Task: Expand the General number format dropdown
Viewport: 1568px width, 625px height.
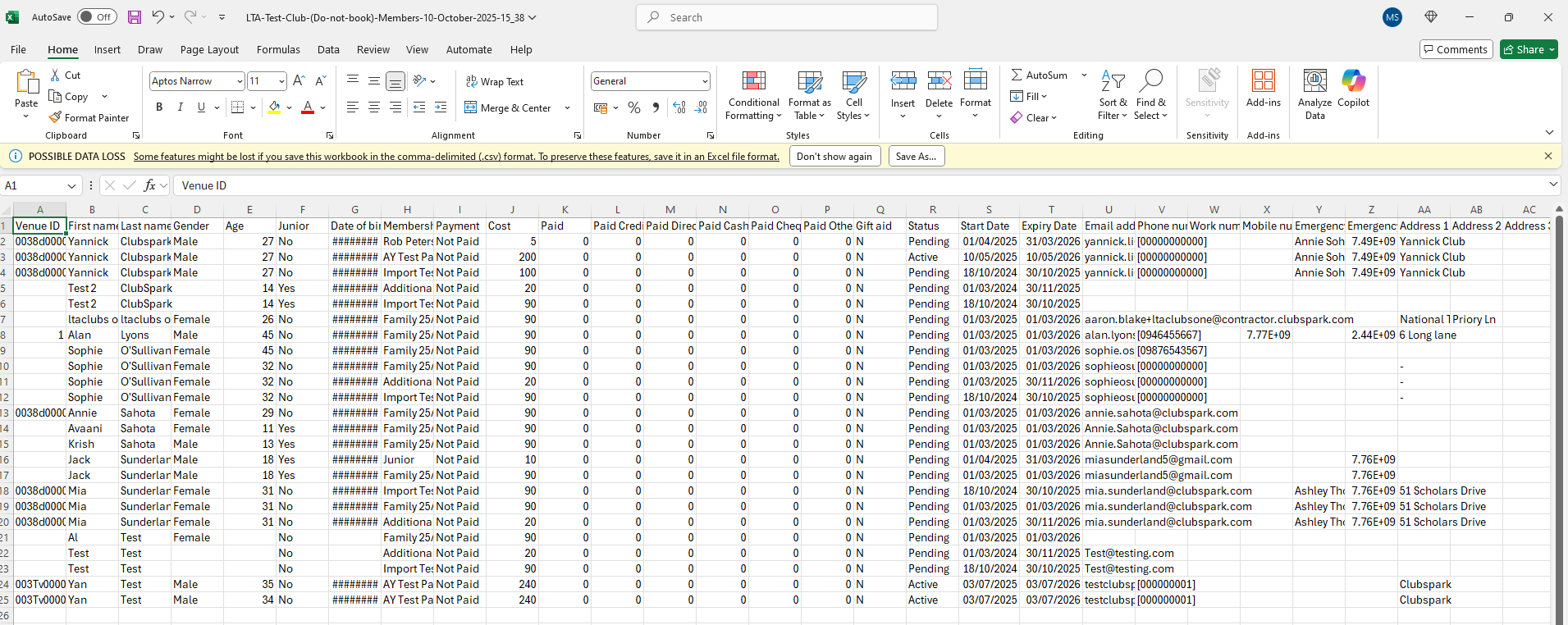Action: (x=705, y=81)
